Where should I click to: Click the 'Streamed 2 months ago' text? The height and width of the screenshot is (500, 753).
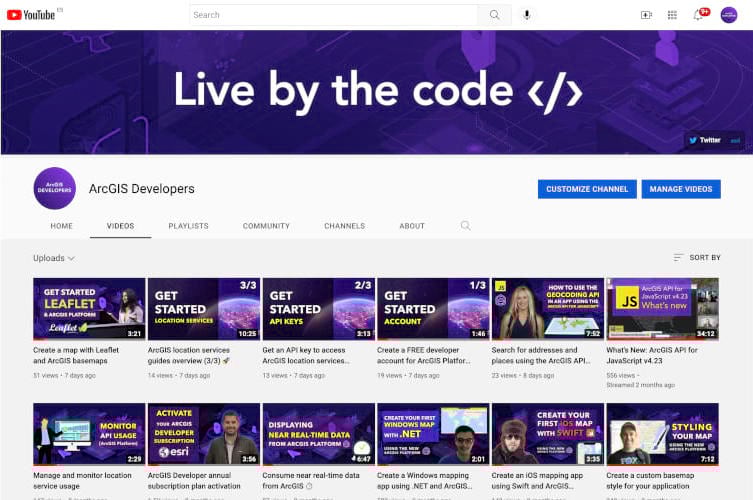click(x=641, y=385)
